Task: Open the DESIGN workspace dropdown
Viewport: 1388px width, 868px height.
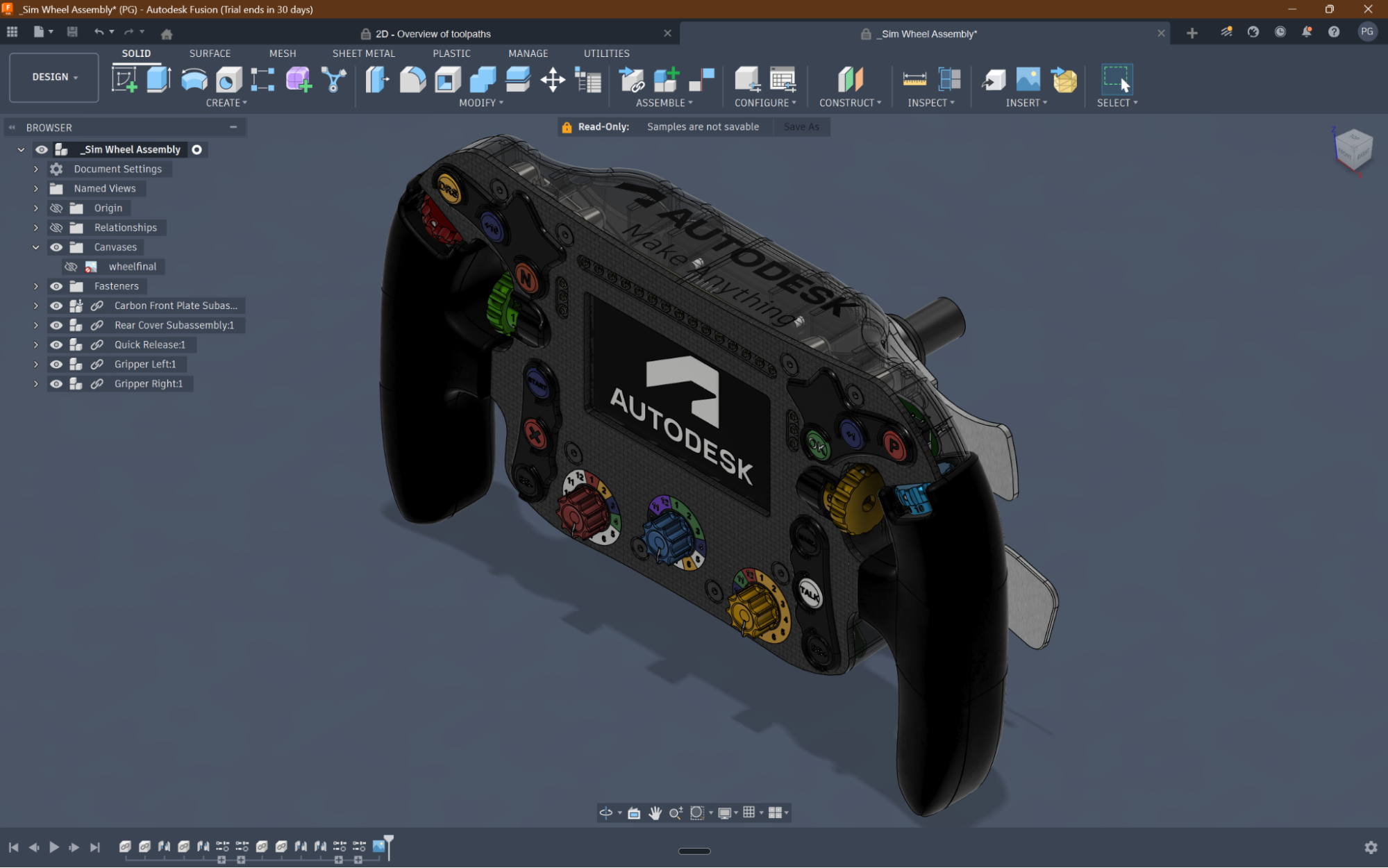Action: pos(54,77)
